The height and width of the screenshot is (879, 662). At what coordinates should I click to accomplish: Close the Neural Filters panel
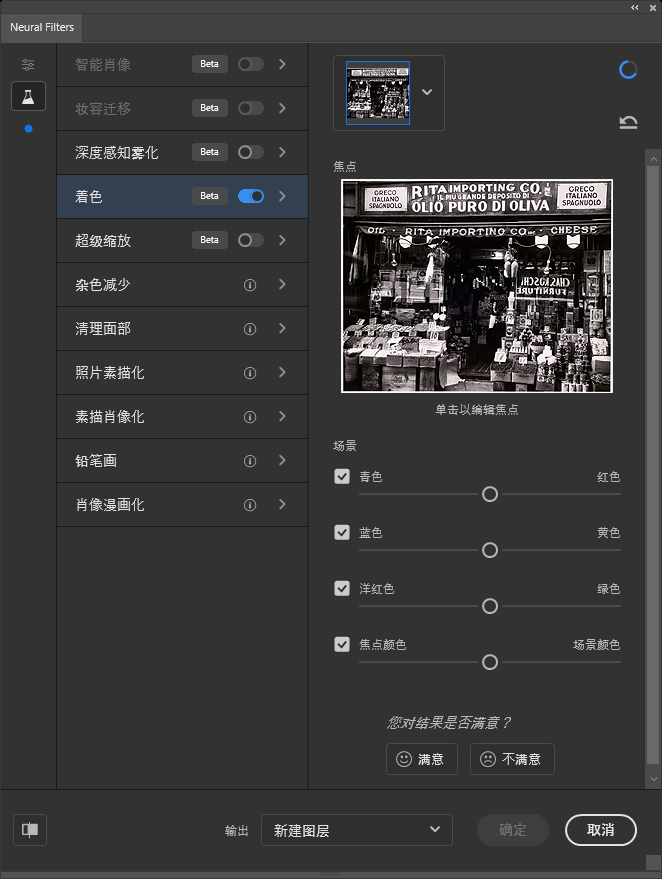click(652, 7)
